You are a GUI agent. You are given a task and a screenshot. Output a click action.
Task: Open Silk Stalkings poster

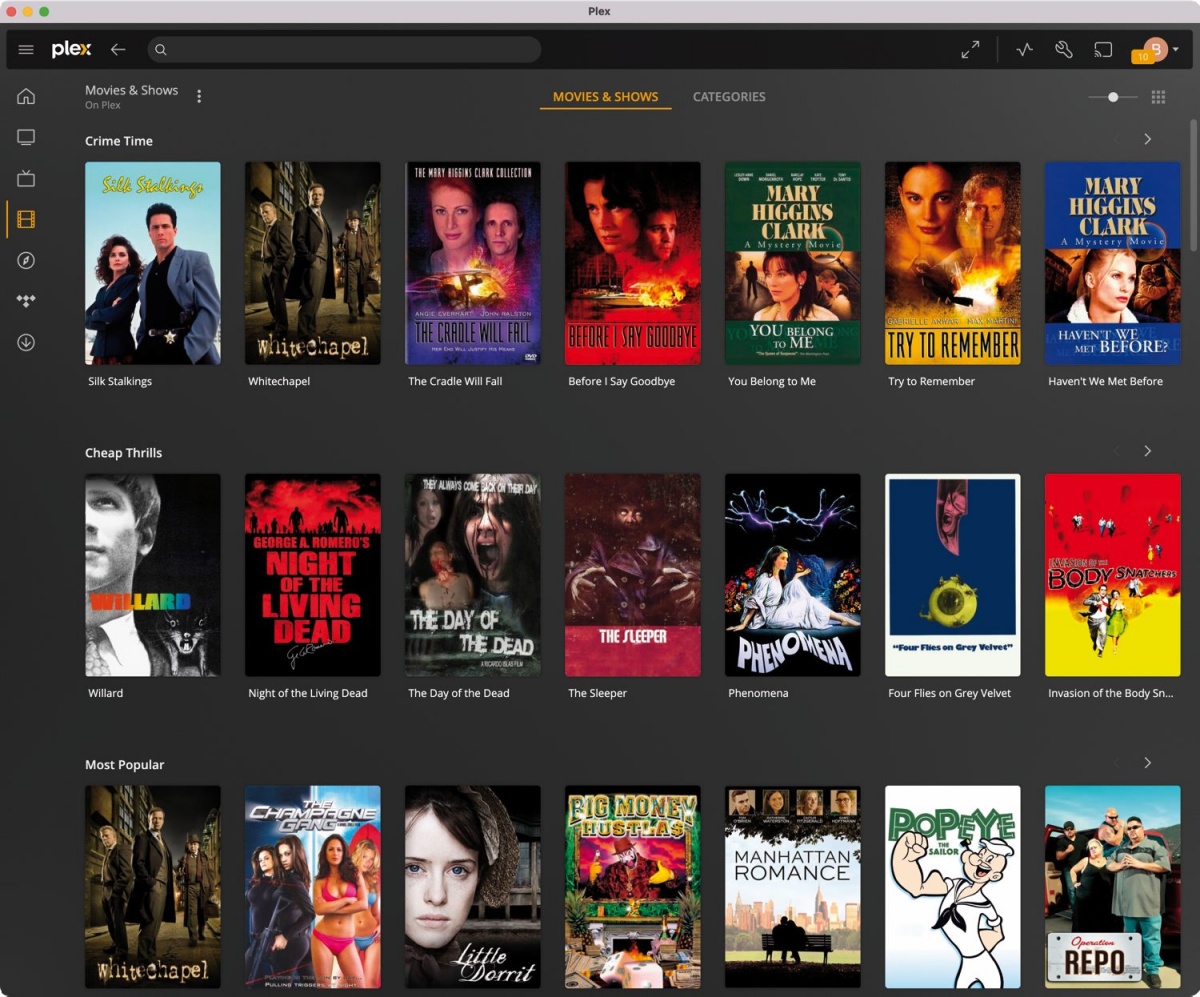click(153, 263)
